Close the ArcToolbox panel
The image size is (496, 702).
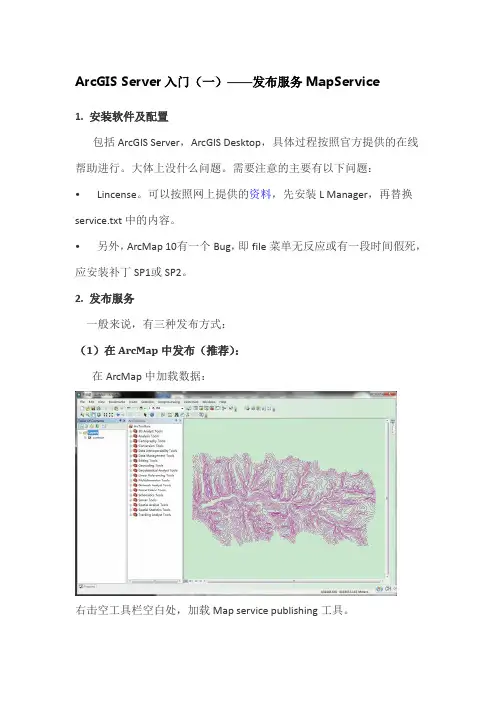click(180, 421)
